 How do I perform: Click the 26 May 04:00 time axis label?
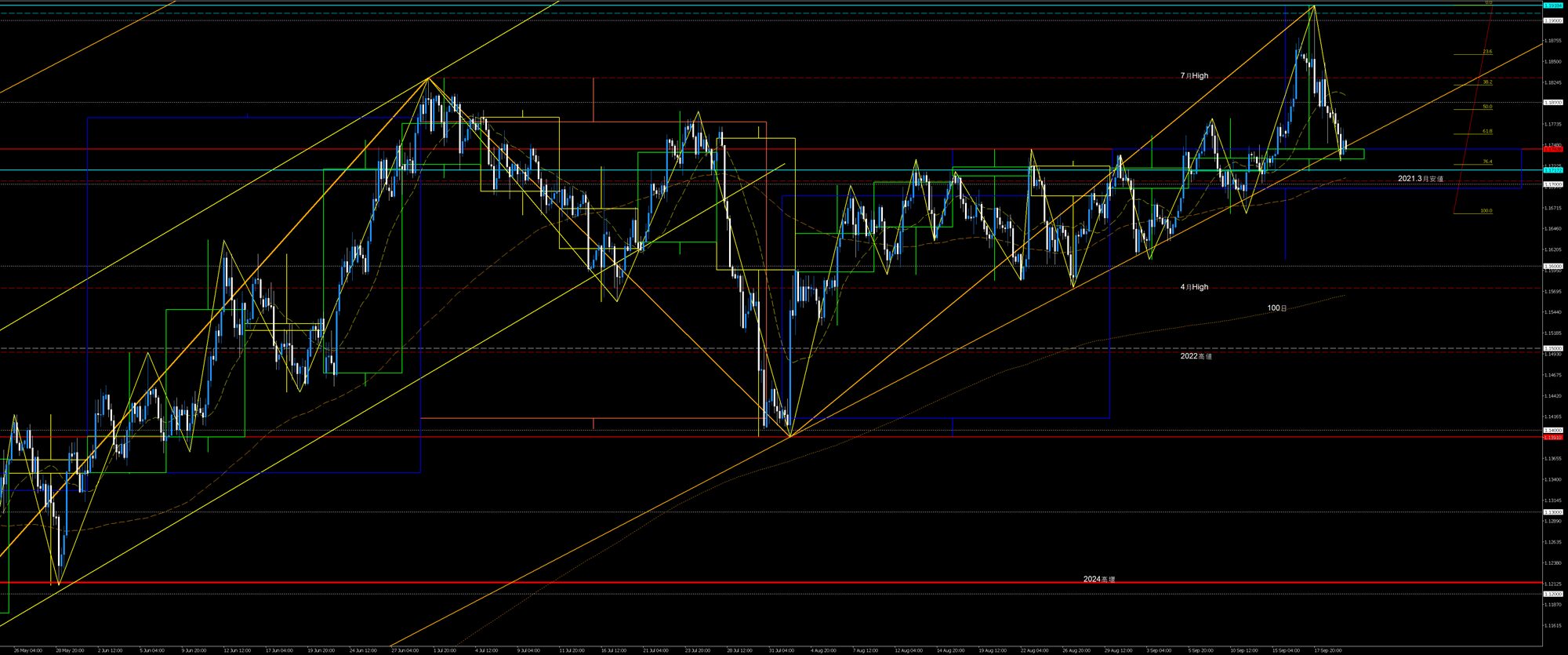point(27,650)
